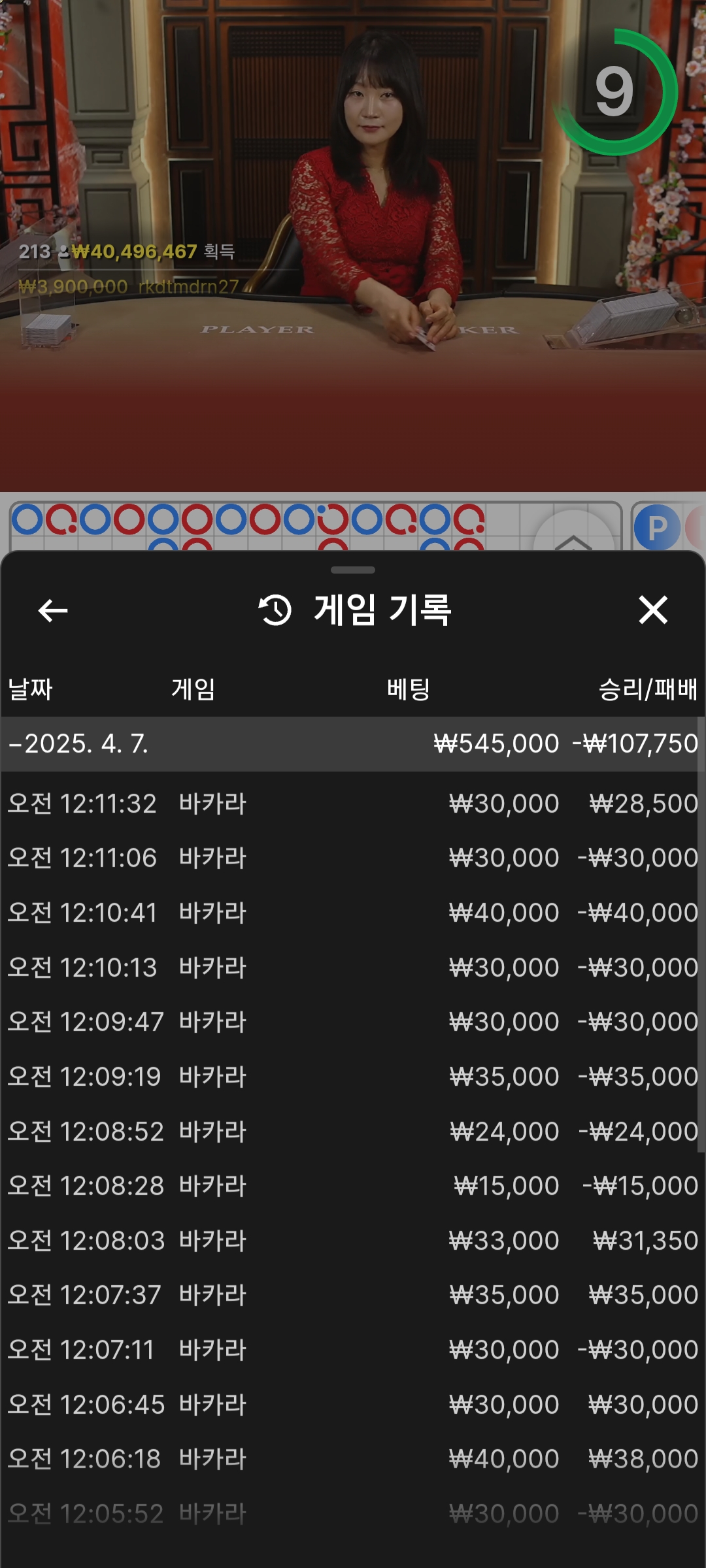Viewport: 706px width, 1568px height.
Task: Open the 오전 12:11:32 바카라 record
Action: point(353,804)
